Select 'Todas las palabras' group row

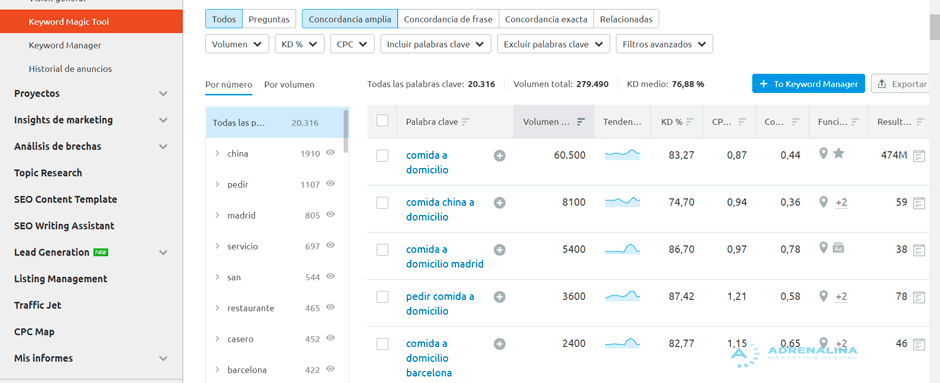pos(274,122)
